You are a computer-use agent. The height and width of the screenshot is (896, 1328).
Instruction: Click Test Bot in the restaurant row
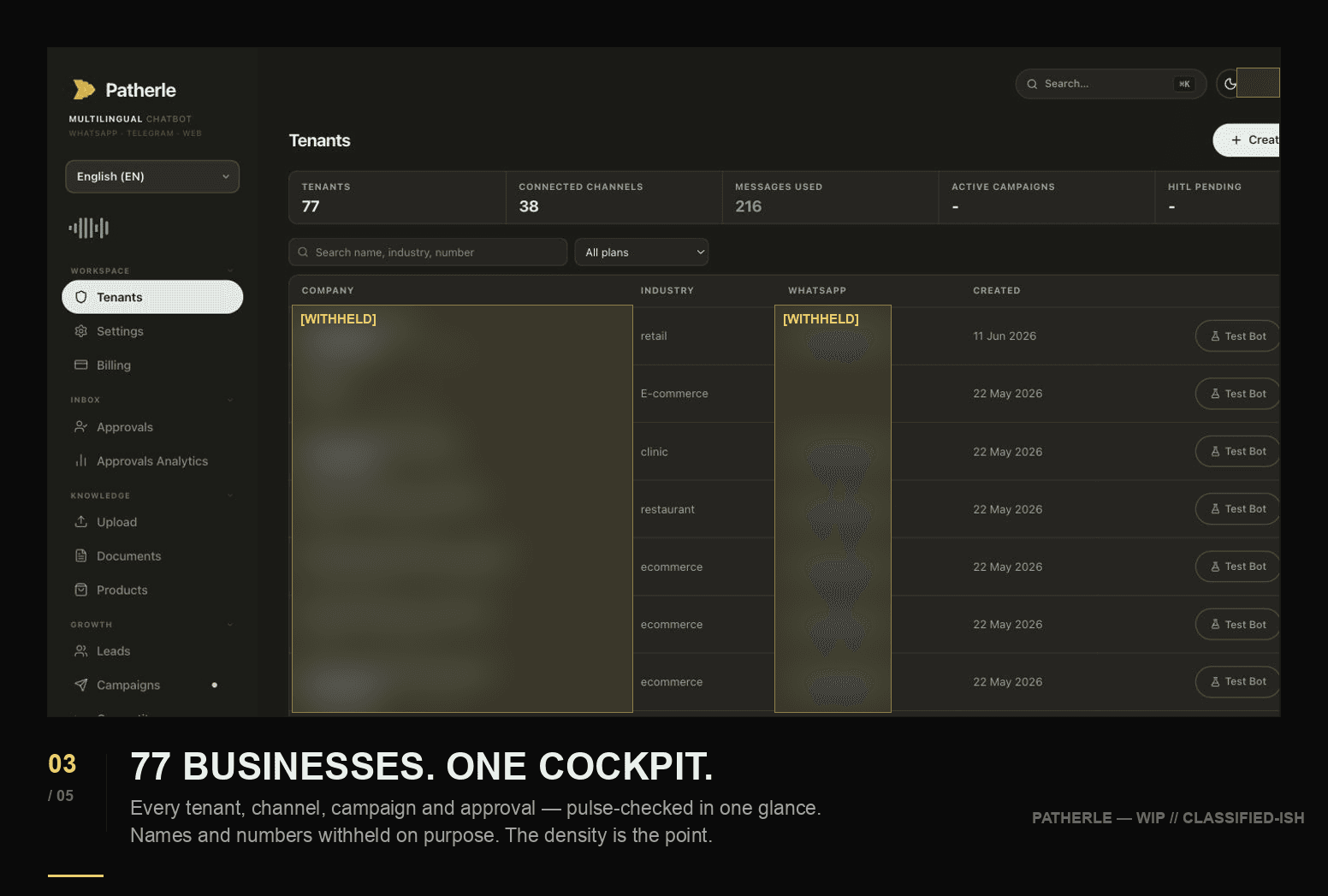click(x=1237, y=508)
